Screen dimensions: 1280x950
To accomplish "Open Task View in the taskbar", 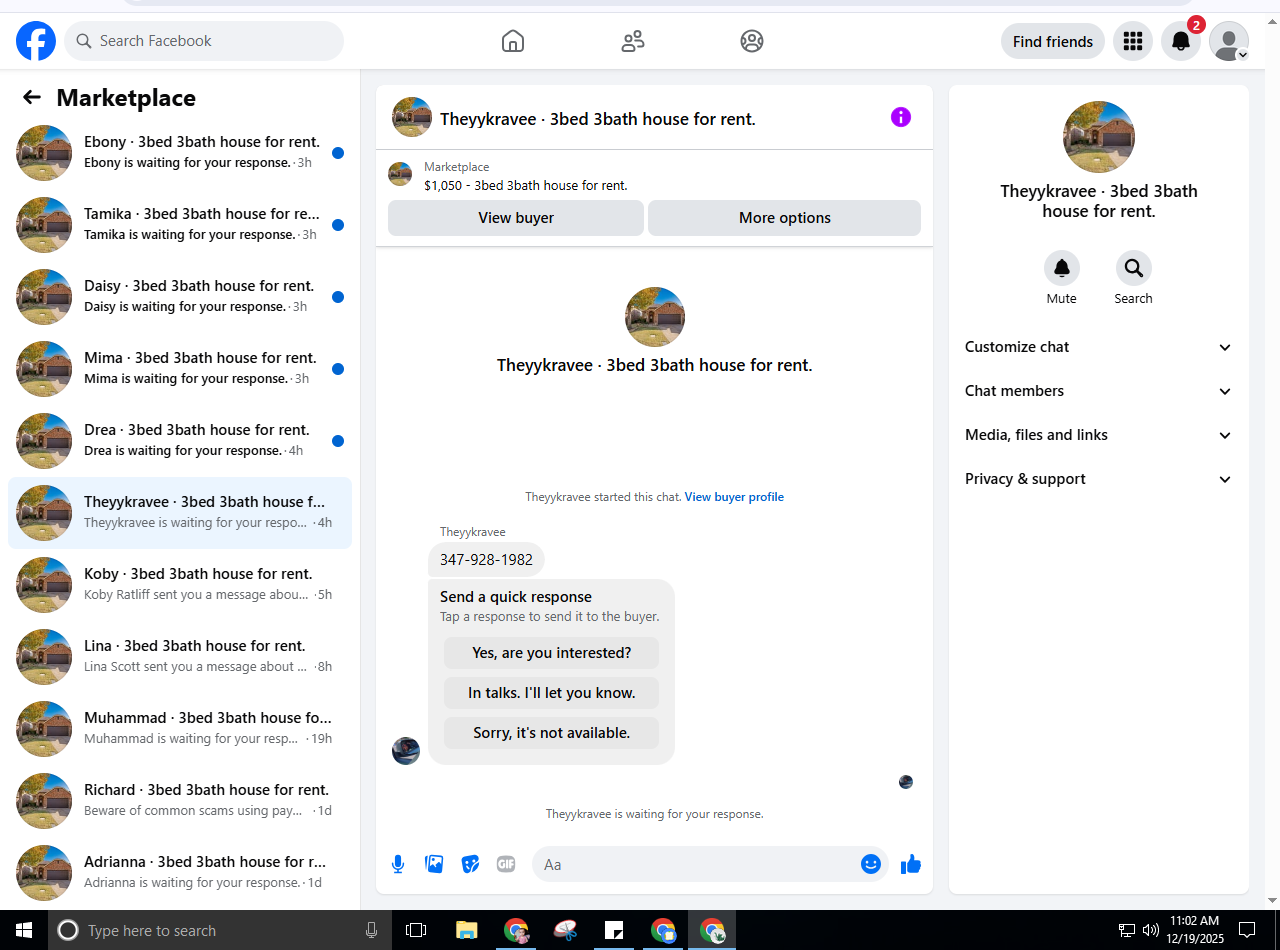I will pos(416,930).
